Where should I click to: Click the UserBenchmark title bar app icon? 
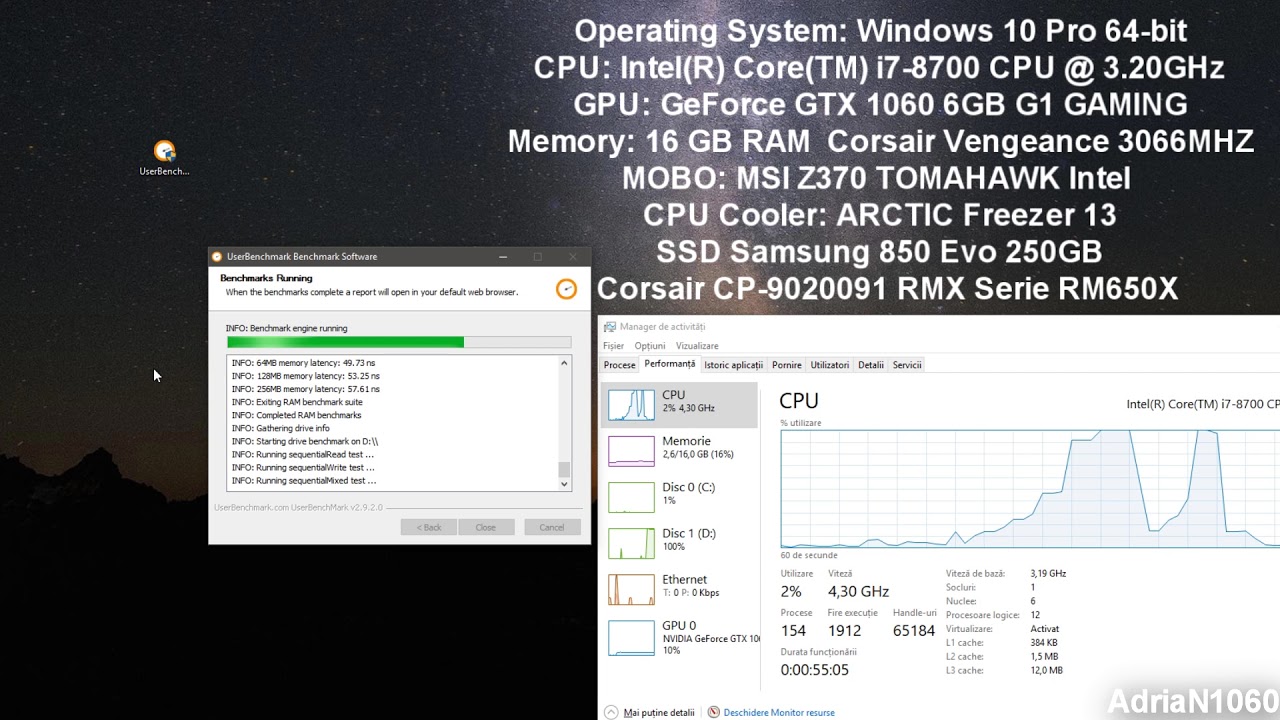tap(217, 257)
